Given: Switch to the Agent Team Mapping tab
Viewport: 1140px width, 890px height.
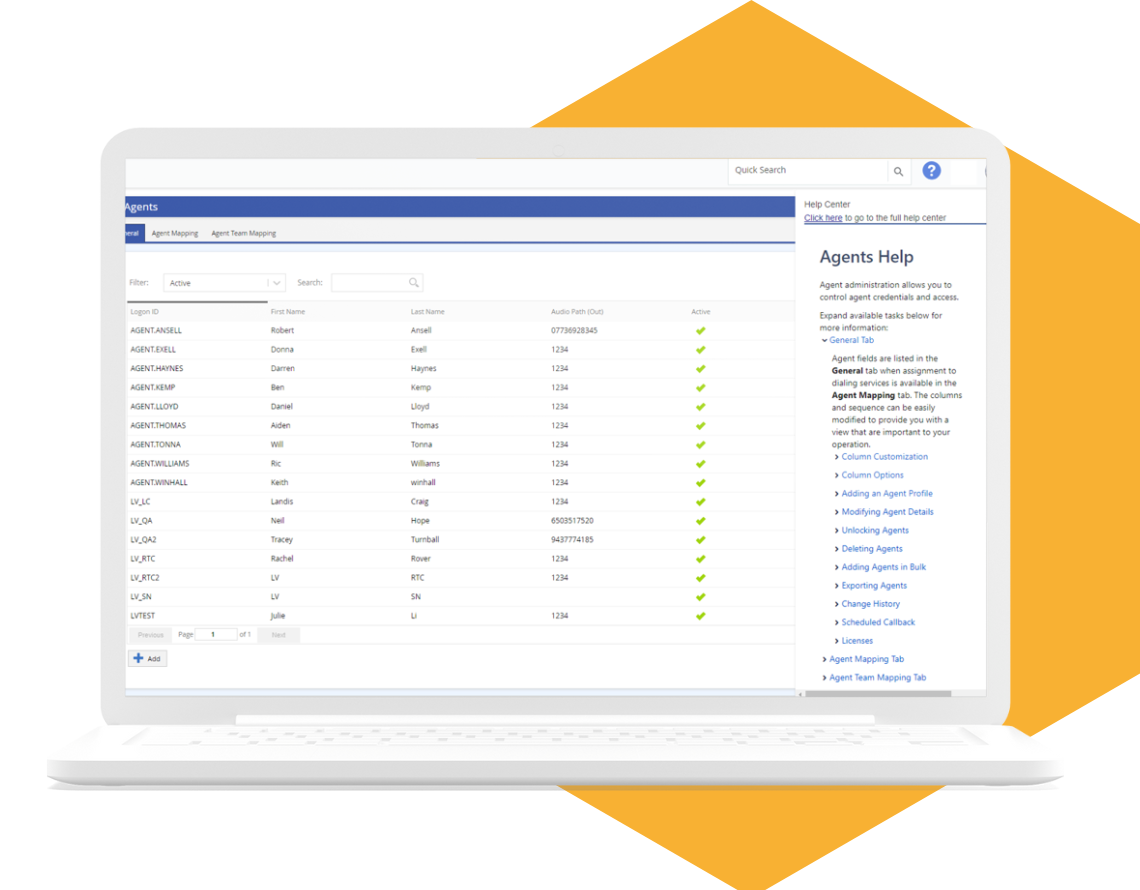Looking at the screenshot, I should pos(243,233).
